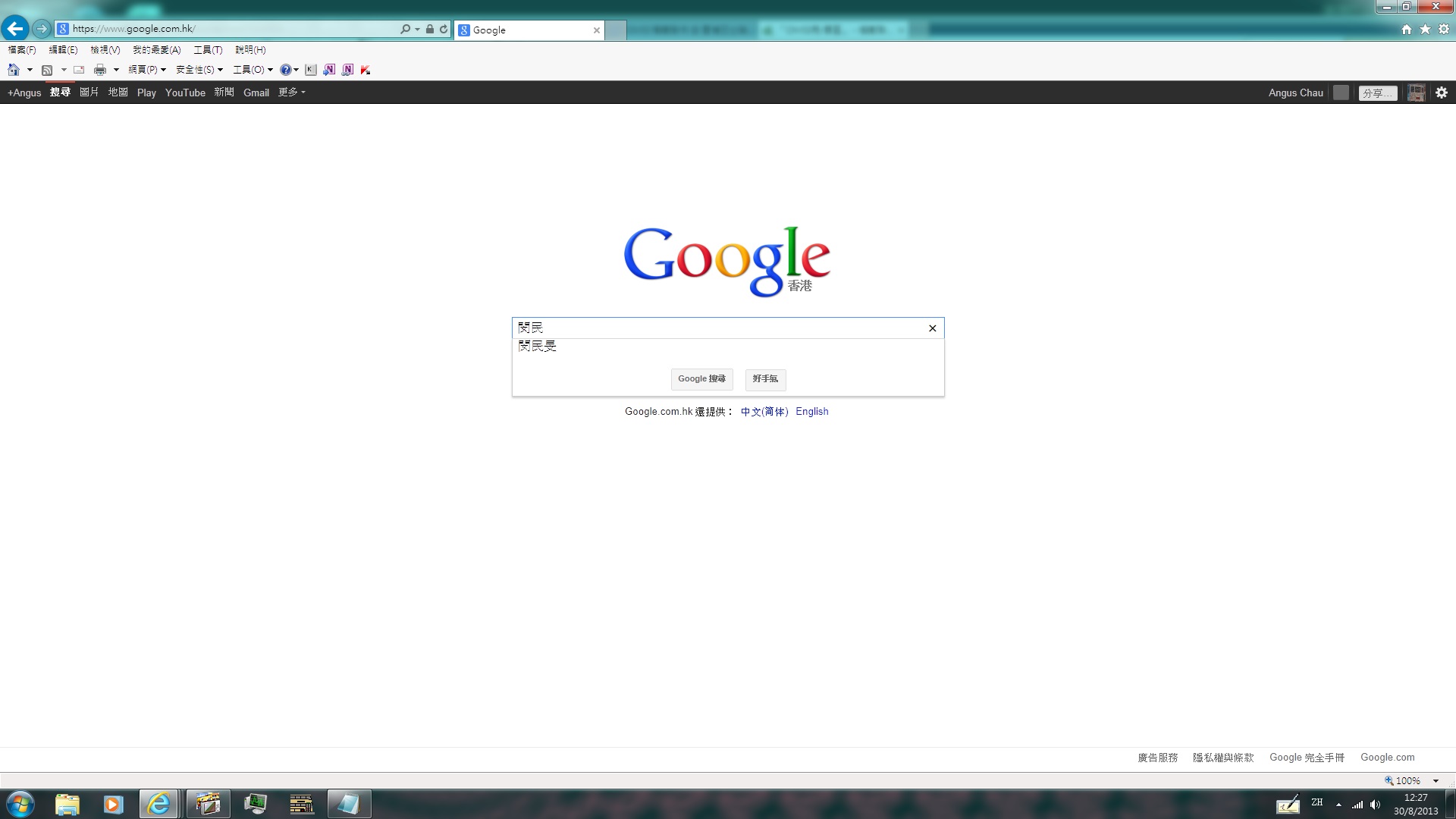The image size is (1456, 819).
Task: Open Google settings gear in black bar
Action: [1441, 93]
